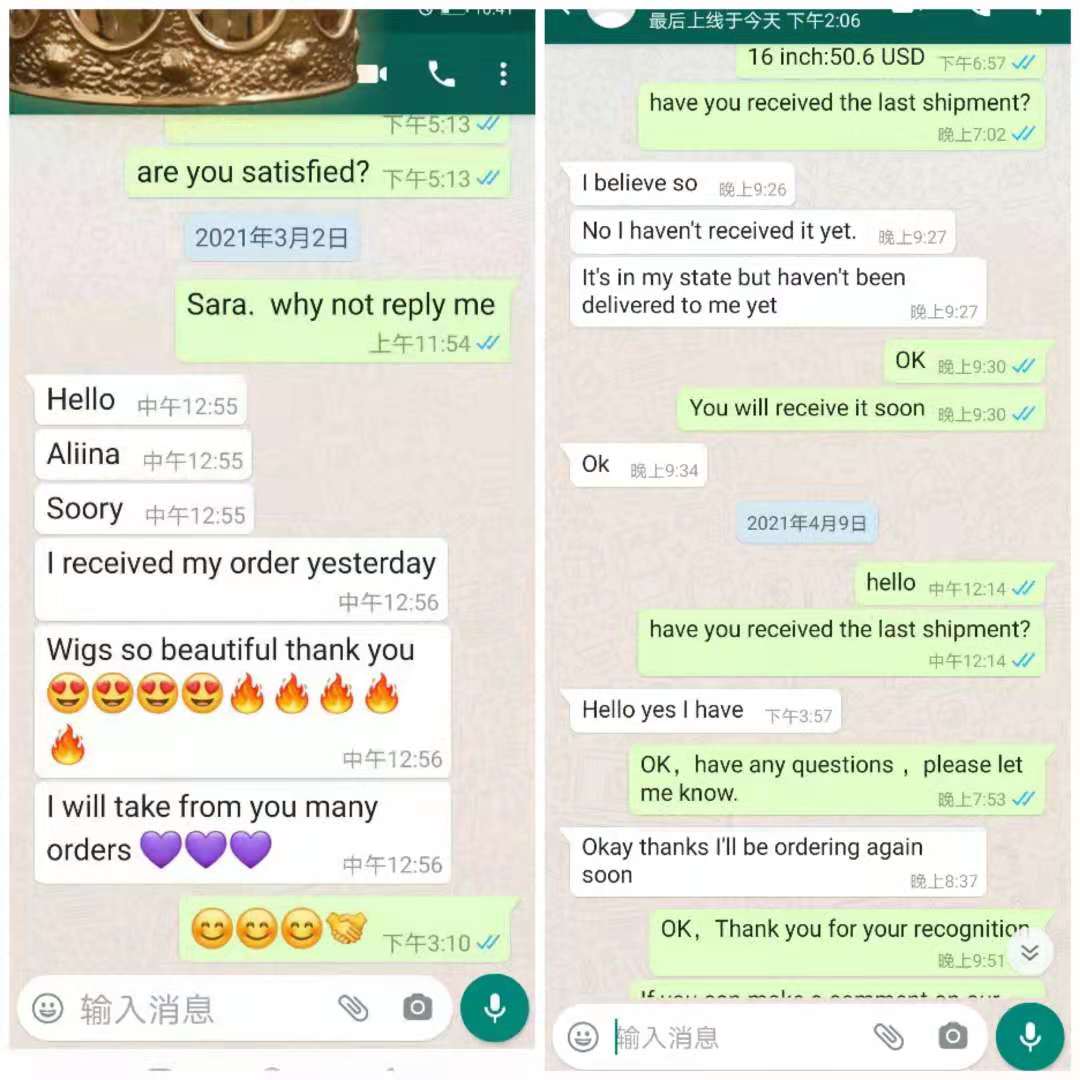This screenshot has width=1080, height=1080.
Task: Tap the microphone button in left chat
Action: point(495,1008)
